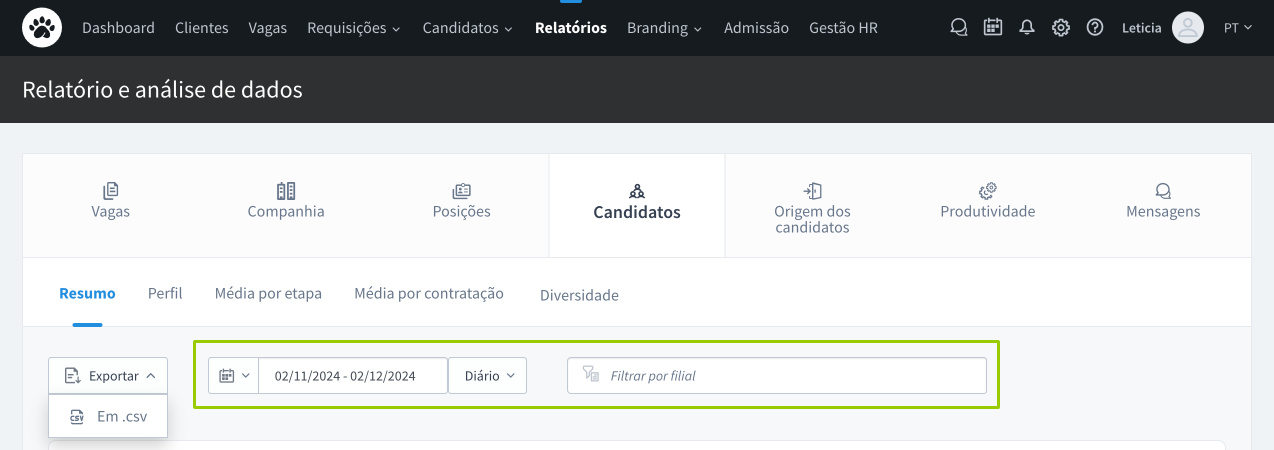Click the help question mark icon
Screen dimensions: 1274x450
(1095, 28)
